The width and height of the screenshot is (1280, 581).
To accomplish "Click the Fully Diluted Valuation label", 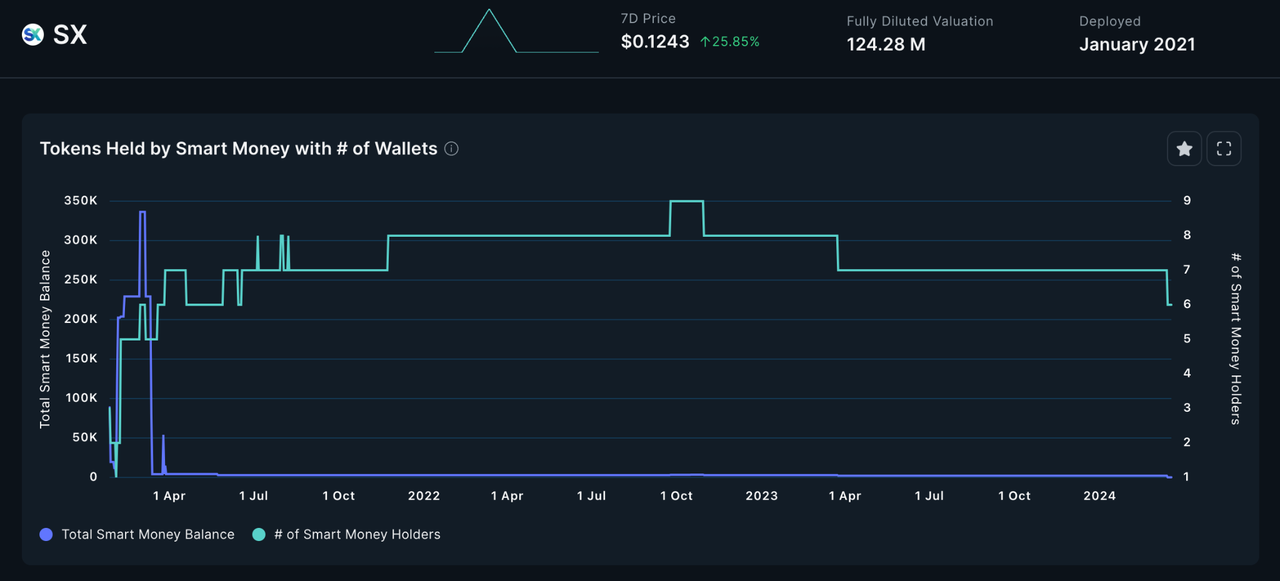I will point(920,21).
